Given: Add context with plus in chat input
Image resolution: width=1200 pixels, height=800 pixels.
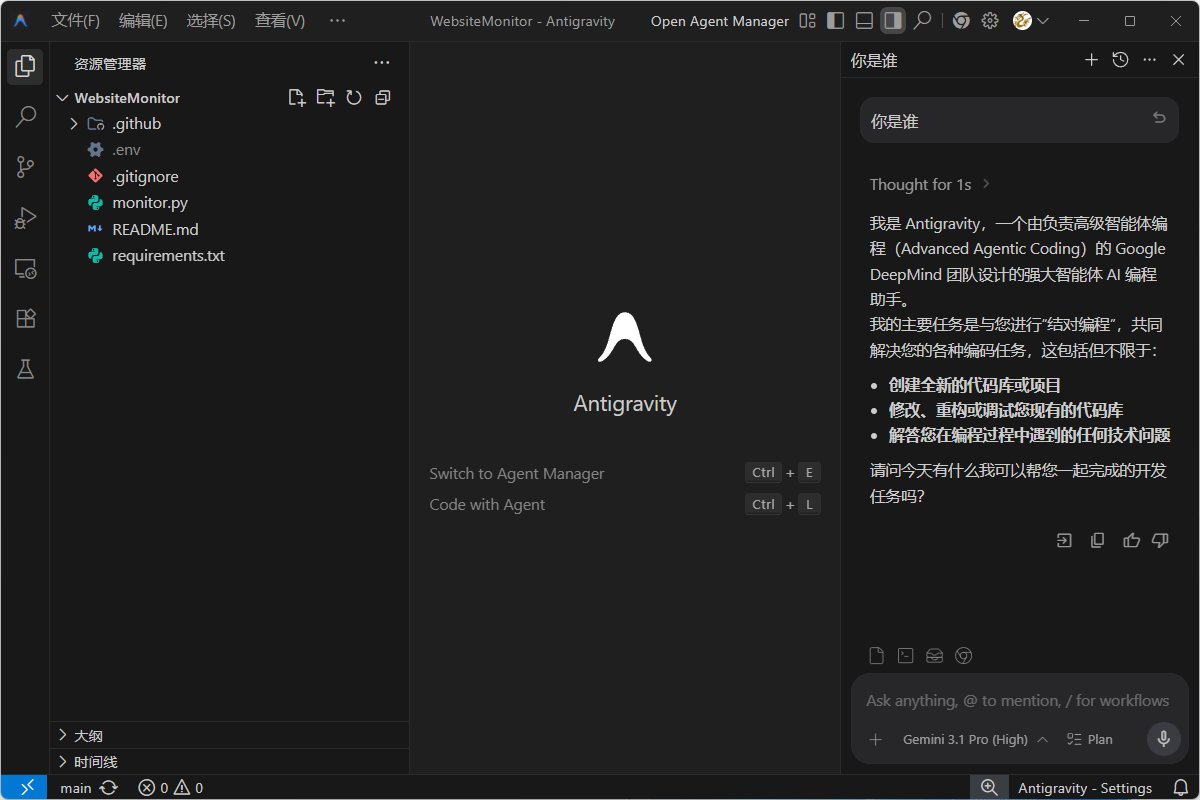Looking at the screenshot, I should pos(876,739).
